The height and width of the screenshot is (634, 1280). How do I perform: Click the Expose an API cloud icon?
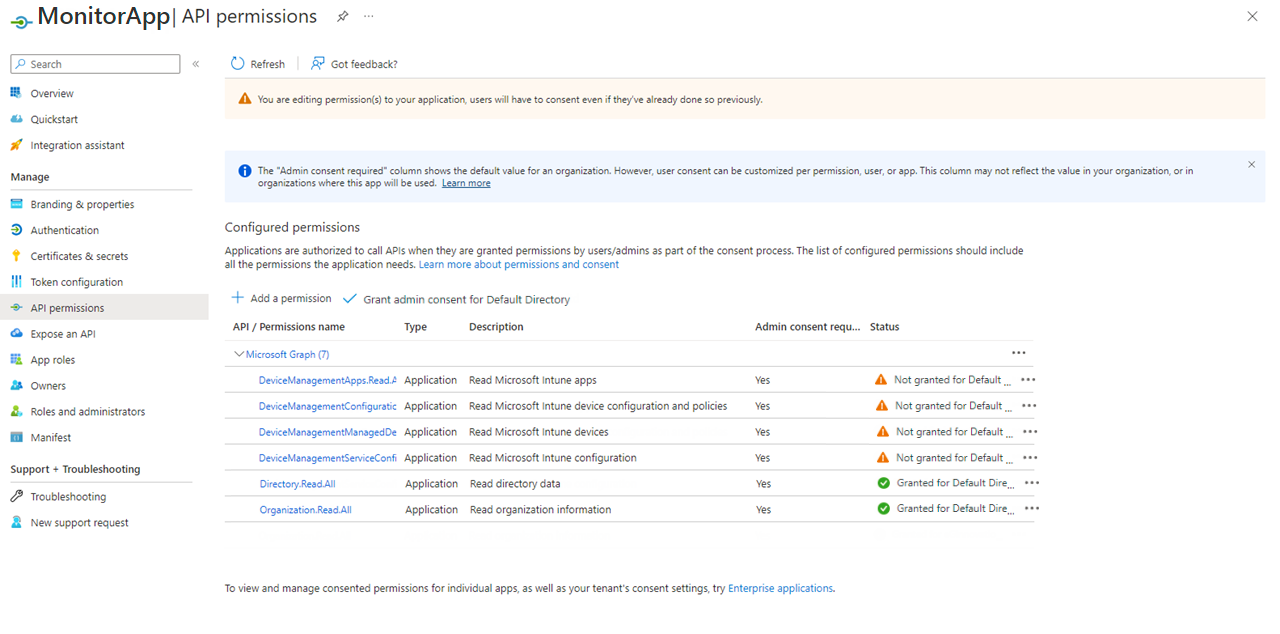(x=16, y=334)
